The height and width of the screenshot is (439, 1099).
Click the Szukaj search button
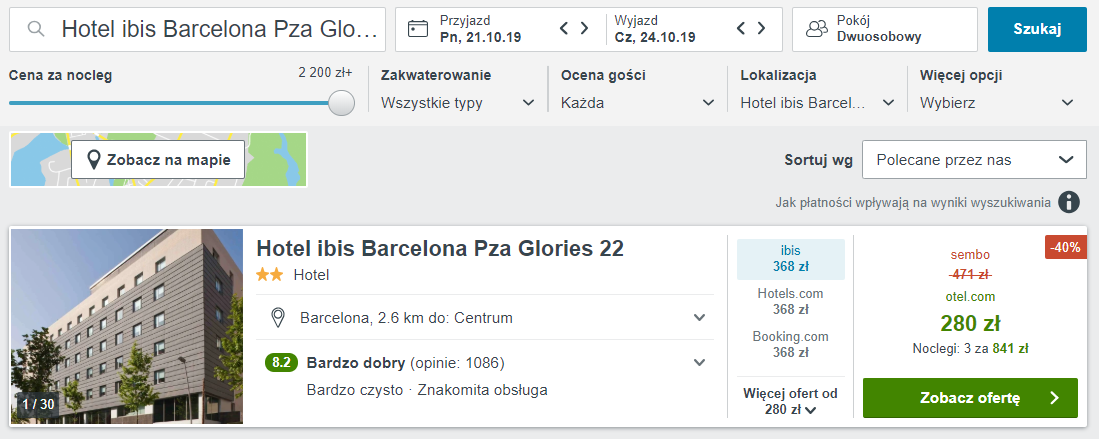tap(1037, 29)
